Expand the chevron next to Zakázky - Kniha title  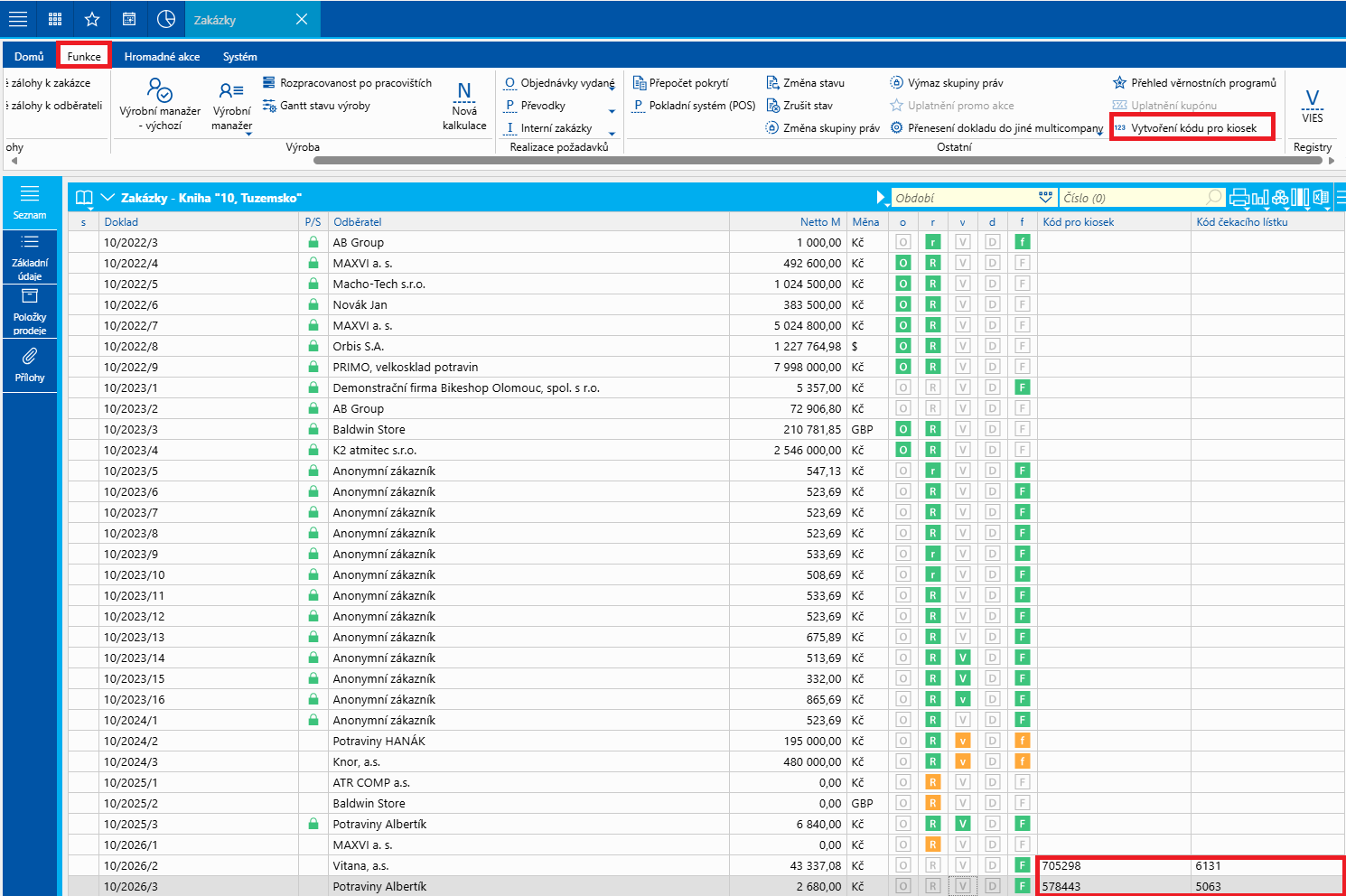[107, 197]
